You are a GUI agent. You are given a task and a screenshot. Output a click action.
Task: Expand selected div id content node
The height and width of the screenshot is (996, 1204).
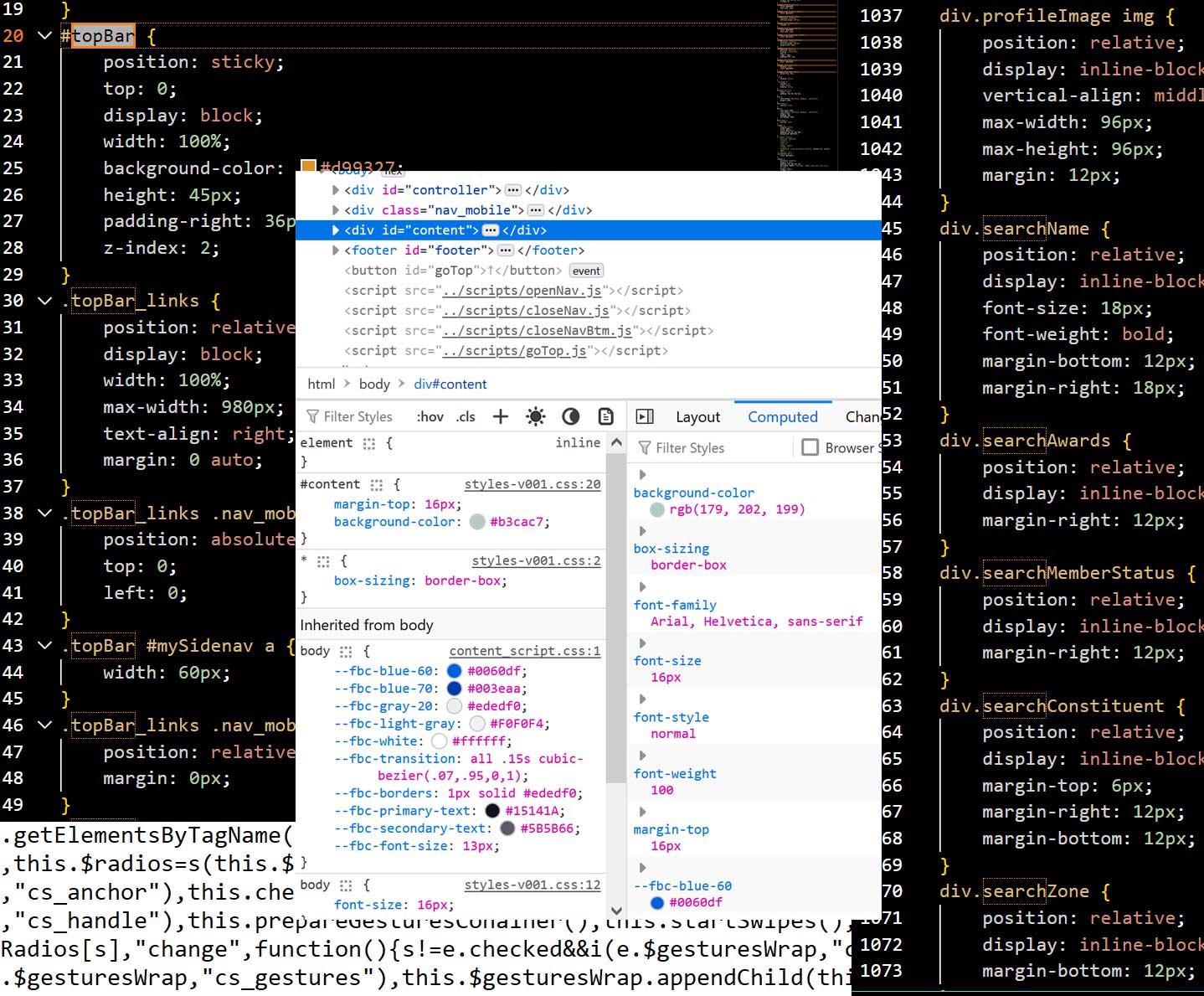click(336, 230)
